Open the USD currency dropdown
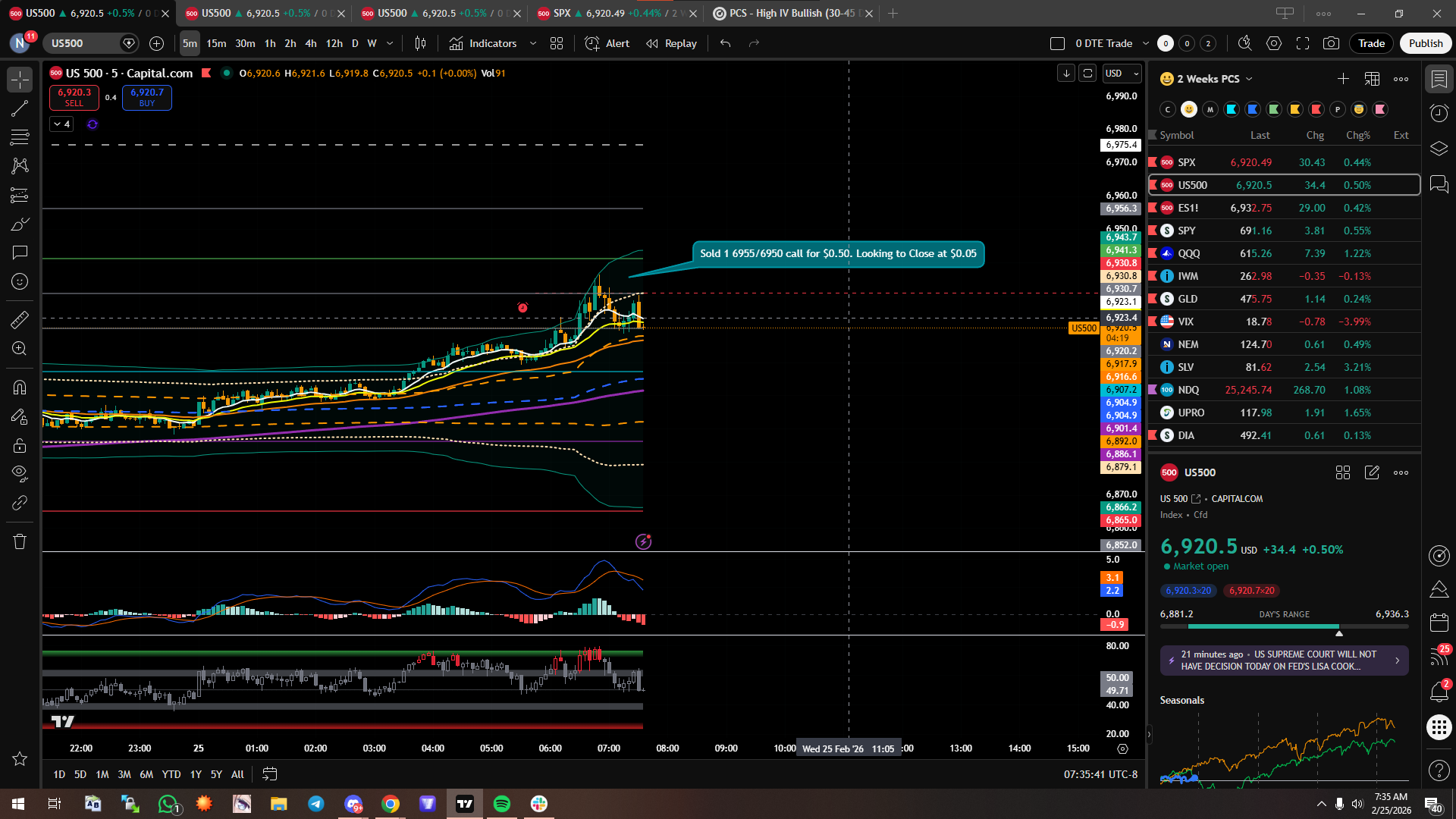1456x819 pixels. 1122,74
